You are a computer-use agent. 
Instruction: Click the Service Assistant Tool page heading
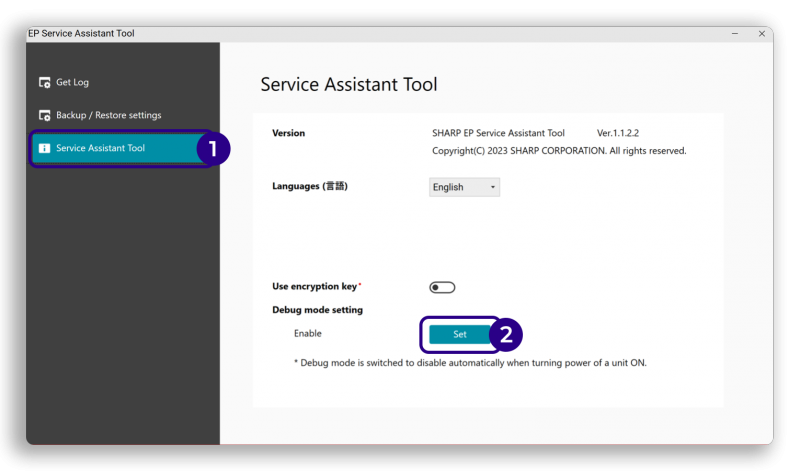(x=349, y=84)
